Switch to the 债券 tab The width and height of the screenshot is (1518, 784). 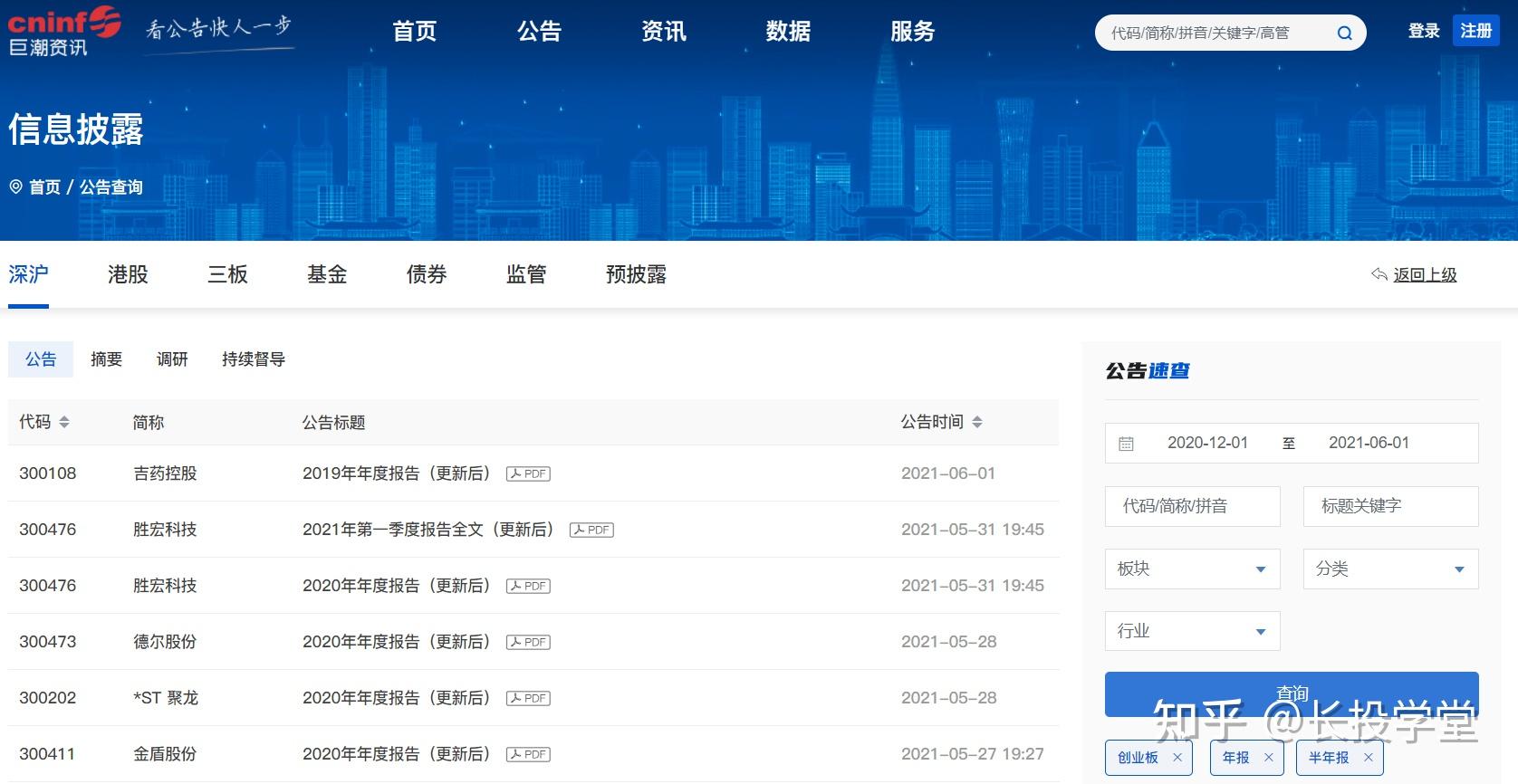(x=427, y=274)
